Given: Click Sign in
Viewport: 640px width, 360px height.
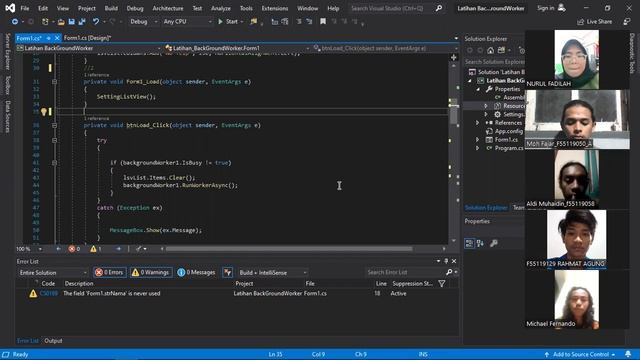Looking at the screenshot, I should 545,8.
